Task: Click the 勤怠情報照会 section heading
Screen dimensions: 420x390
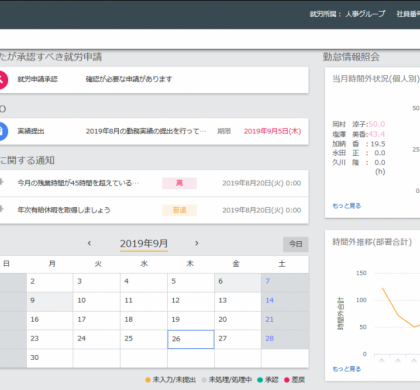Action: pos(351,57)
